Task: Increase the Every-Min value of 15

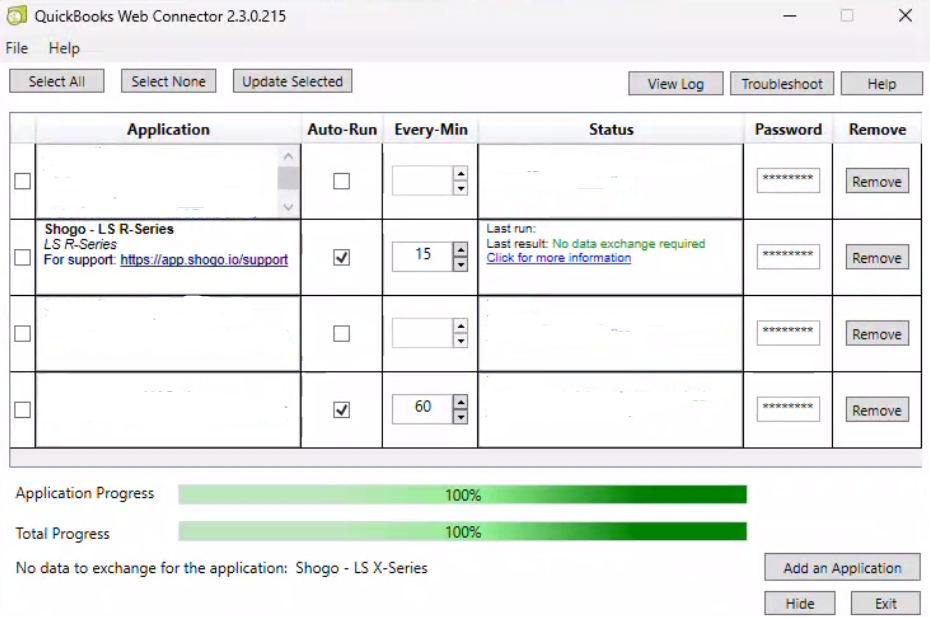Action: 461,249
